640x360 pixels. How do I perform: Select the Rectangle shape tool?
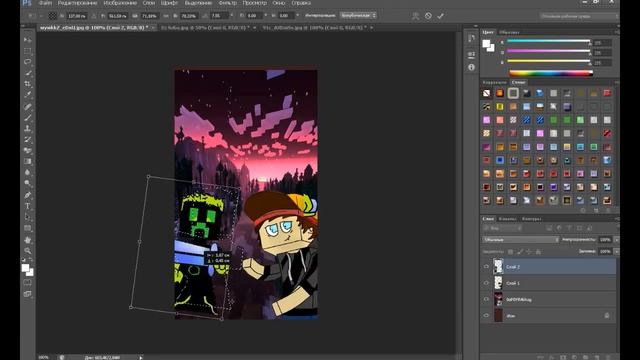point(27,228)
